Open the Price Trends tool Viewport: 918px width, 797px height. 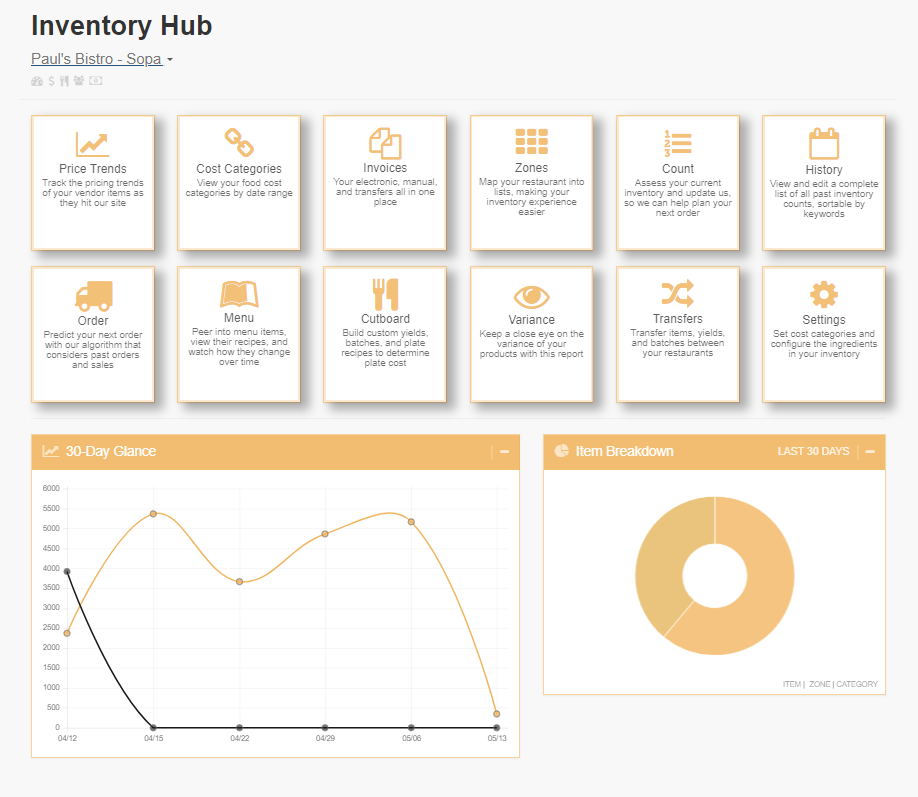tap(94, 144)
